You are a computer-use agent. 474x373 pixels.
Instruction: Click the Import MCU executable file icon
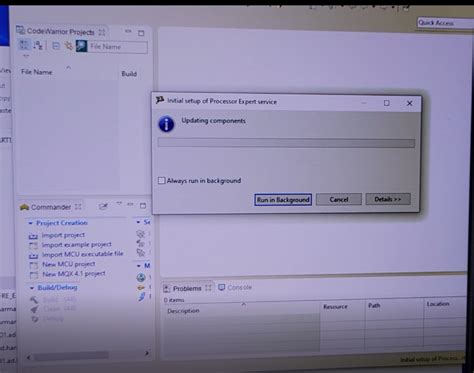(x=33, y=256)
